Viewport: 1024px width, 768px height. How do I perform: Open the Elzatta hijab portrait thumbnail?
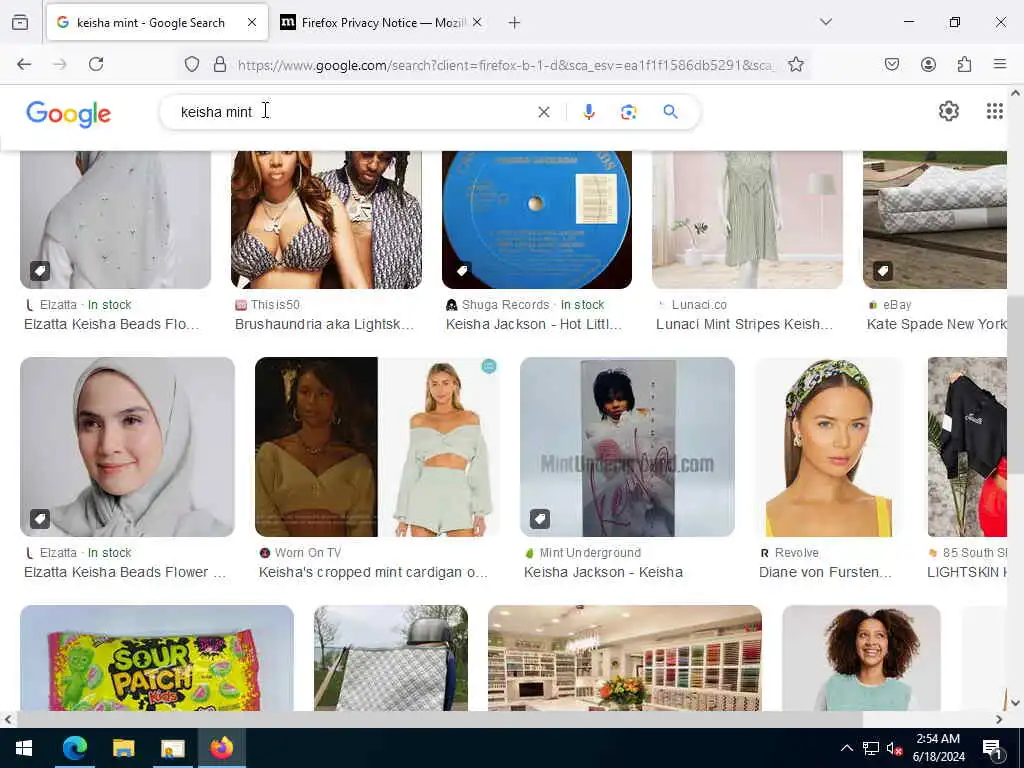[127, 447]
